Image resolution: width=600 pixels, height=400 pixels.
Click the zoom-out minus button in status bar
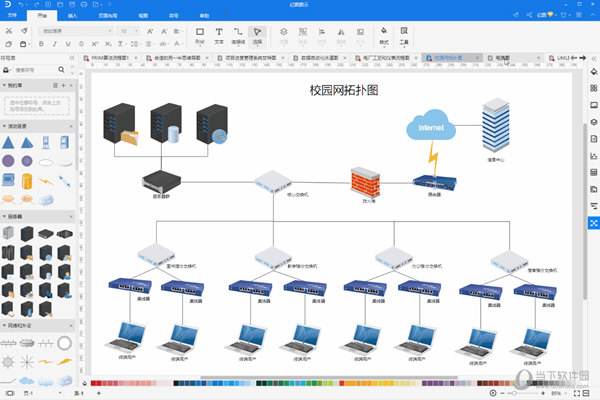(x=503, y=393)
